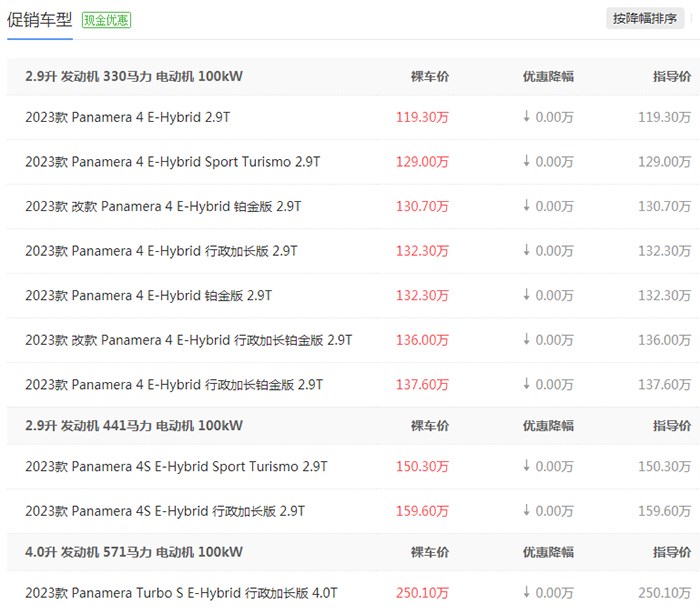The width and height of the screenshot is (700, 614).
Task: Click the 2.9升 发动机 441马力 group header
Action: 134,426
